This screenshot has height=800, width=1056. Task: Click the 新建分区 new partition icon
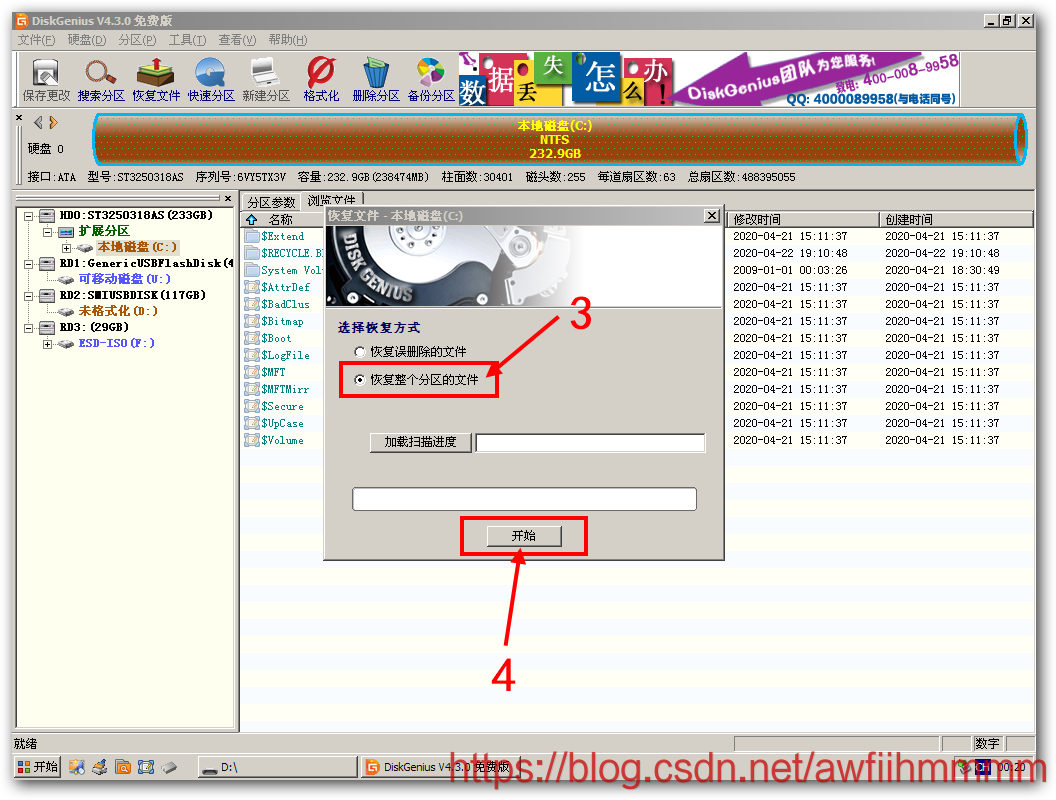(265, 80)
